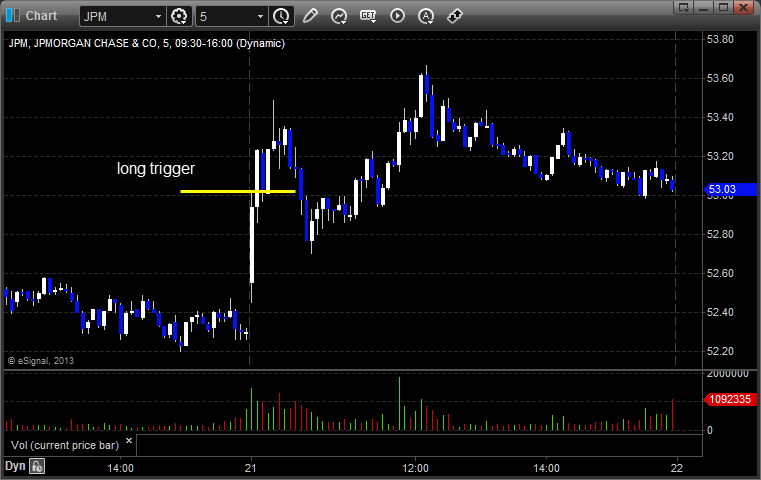Select the yellow long trigger line
The height and width of the screenshot is (480, 761).
point(238,191)
